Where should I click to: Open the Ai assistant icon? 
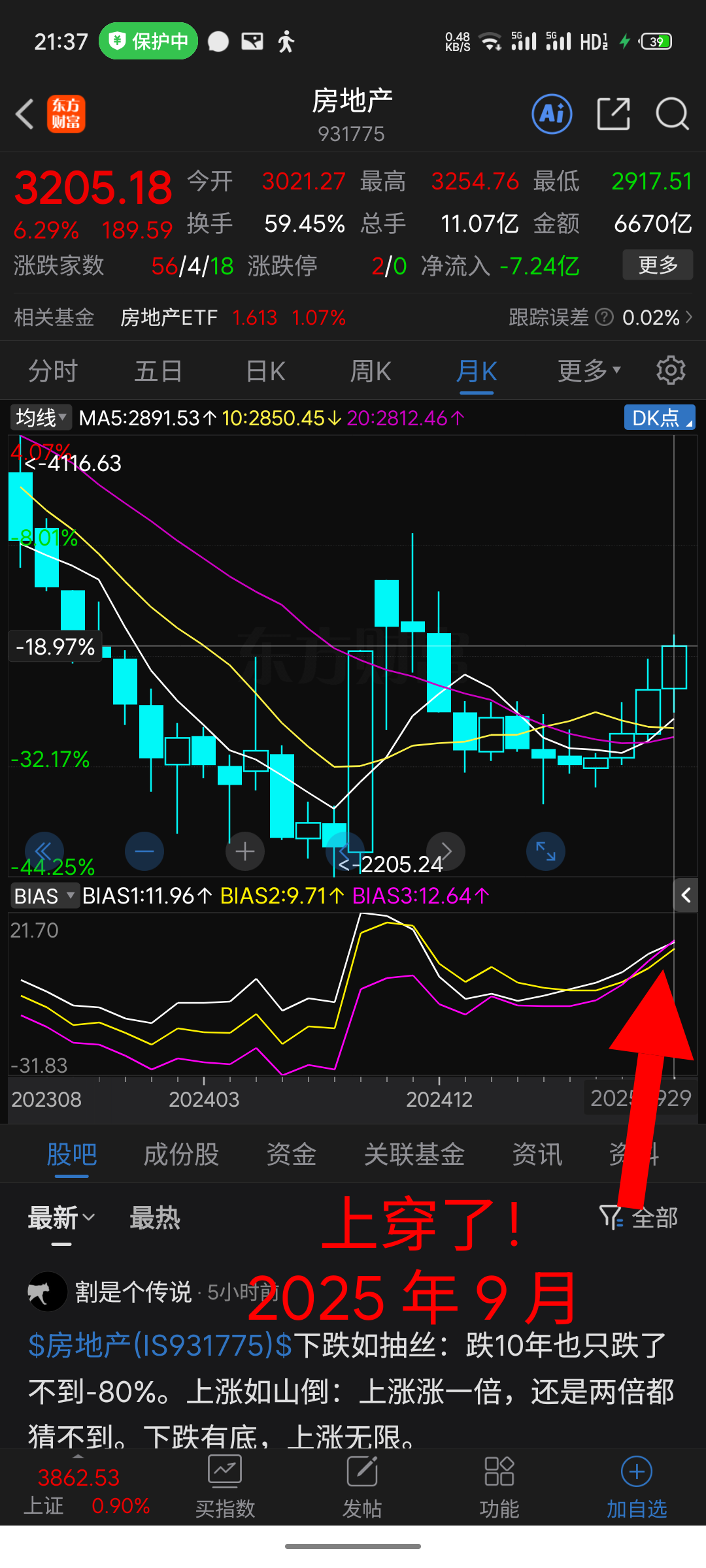(552, 114)
